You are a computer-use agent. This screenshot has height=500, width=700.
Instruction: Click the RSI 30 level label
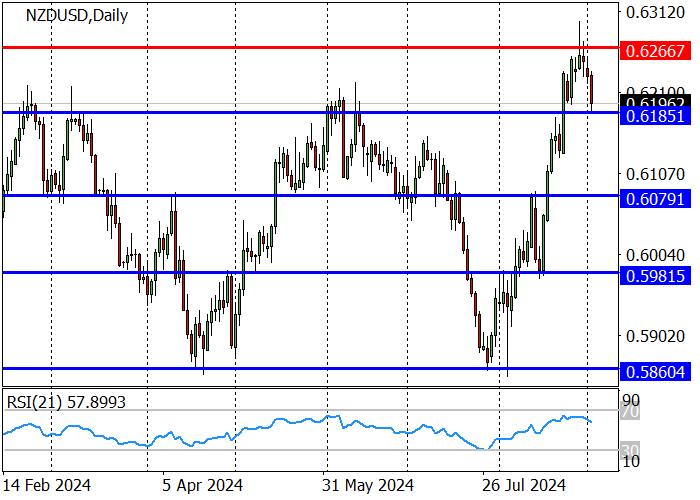631,450
